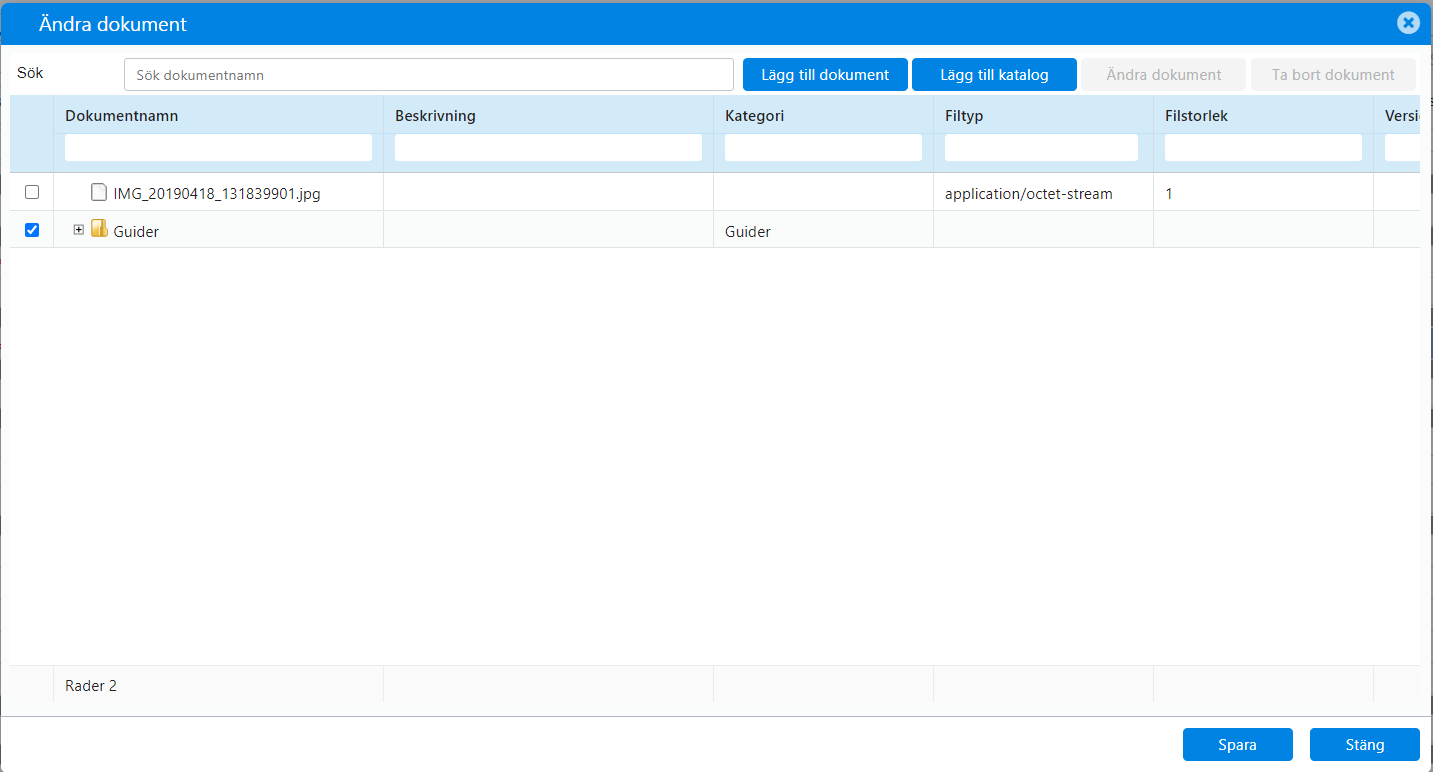The image size is (1433, 772).
Task: Click the Ta bort dokument button
Action: tap(1333, 75)
